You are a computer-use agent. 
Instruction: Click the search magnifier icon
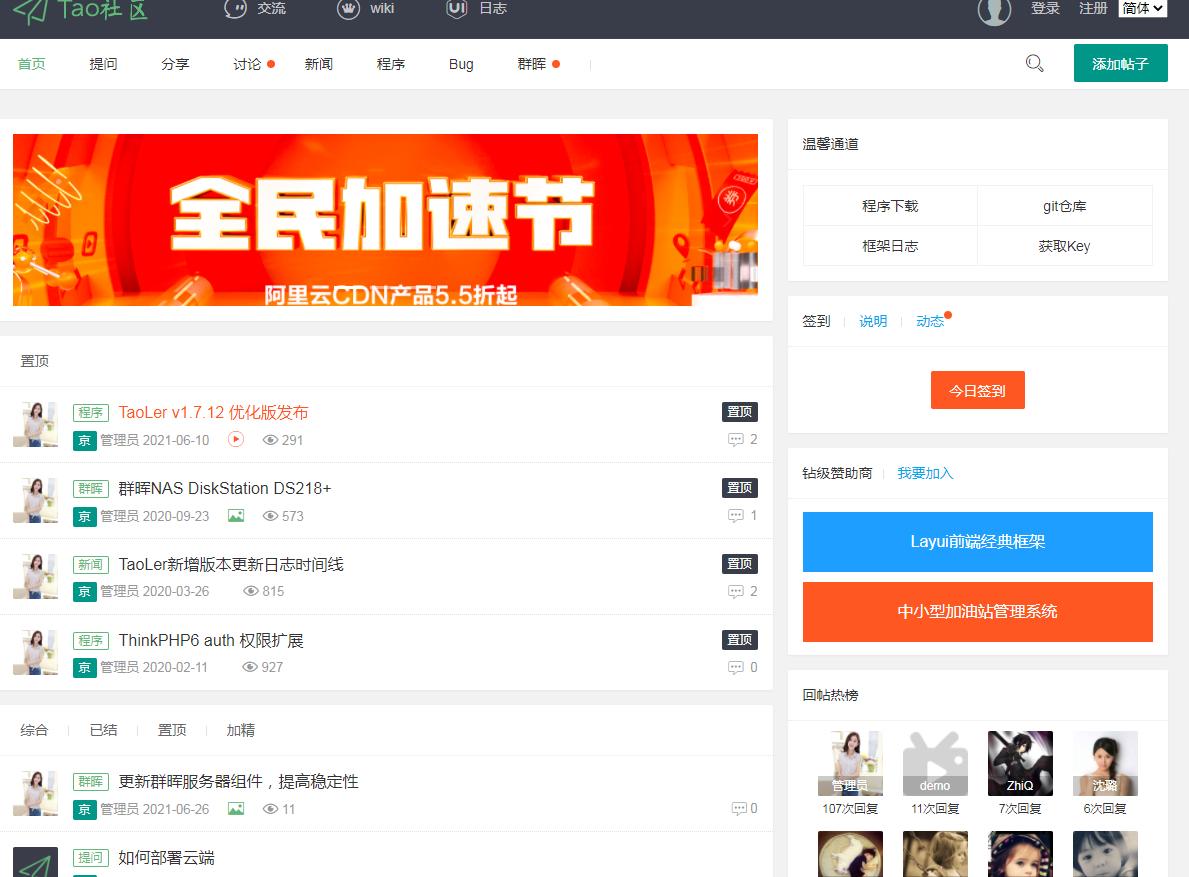(1034, 63)
